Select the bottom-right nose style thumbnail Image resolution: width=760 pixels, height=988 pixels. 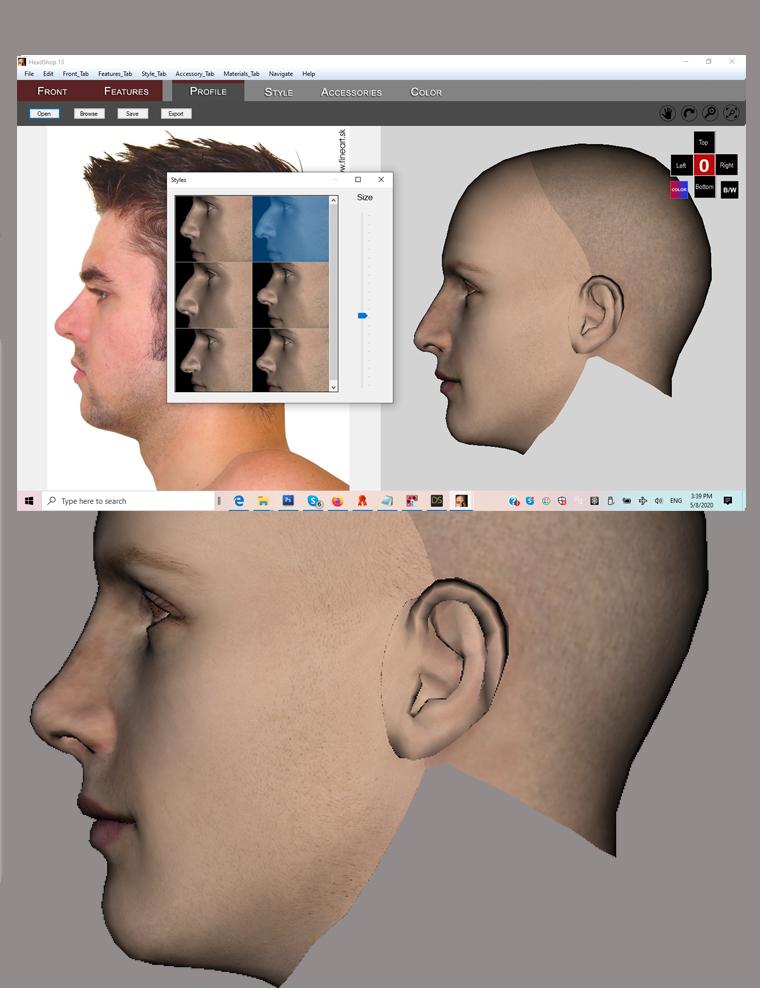291,360
